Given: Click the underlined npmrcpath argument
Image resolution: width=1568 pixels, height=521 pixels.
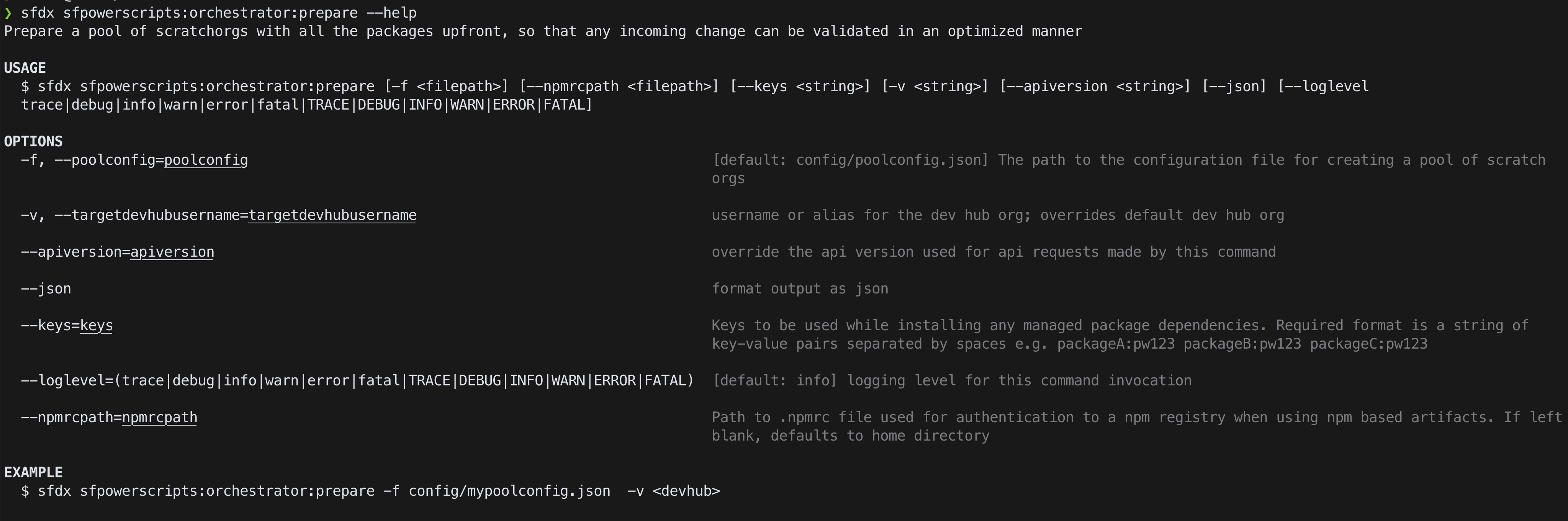Looking at the screenshot, I should tap(159, 418).
